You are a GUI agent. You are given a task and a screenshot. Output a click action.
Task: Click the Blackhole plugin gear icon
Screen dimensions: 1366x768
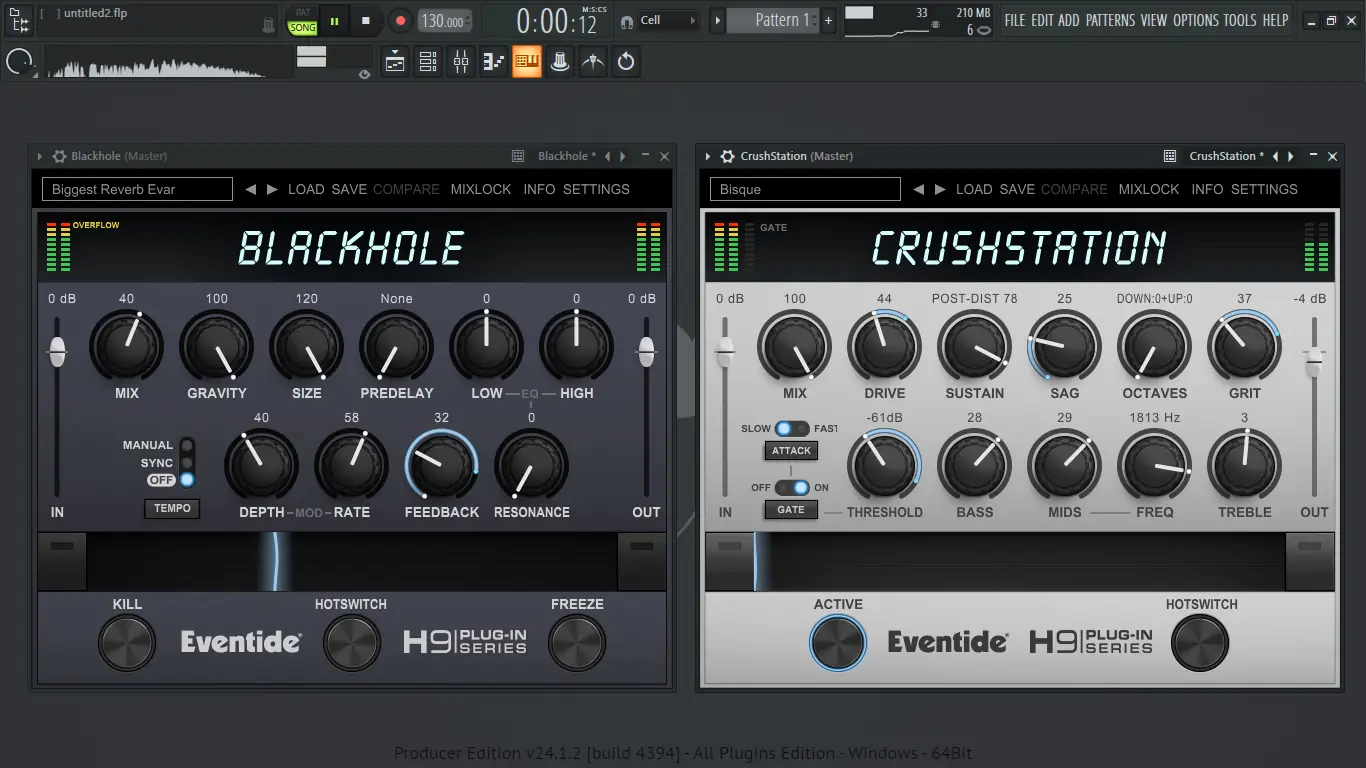pos(59,156)
